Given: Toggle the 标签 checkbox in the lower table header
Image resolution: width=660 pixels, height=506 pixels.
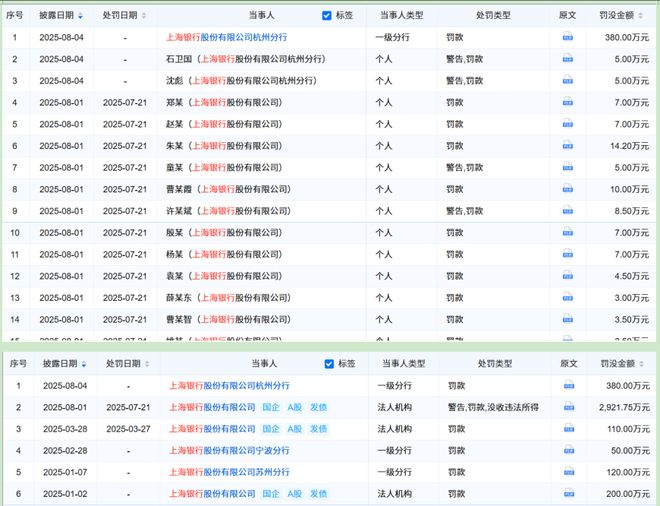Looking at the screenshot, I should click(x=327, y=363).
